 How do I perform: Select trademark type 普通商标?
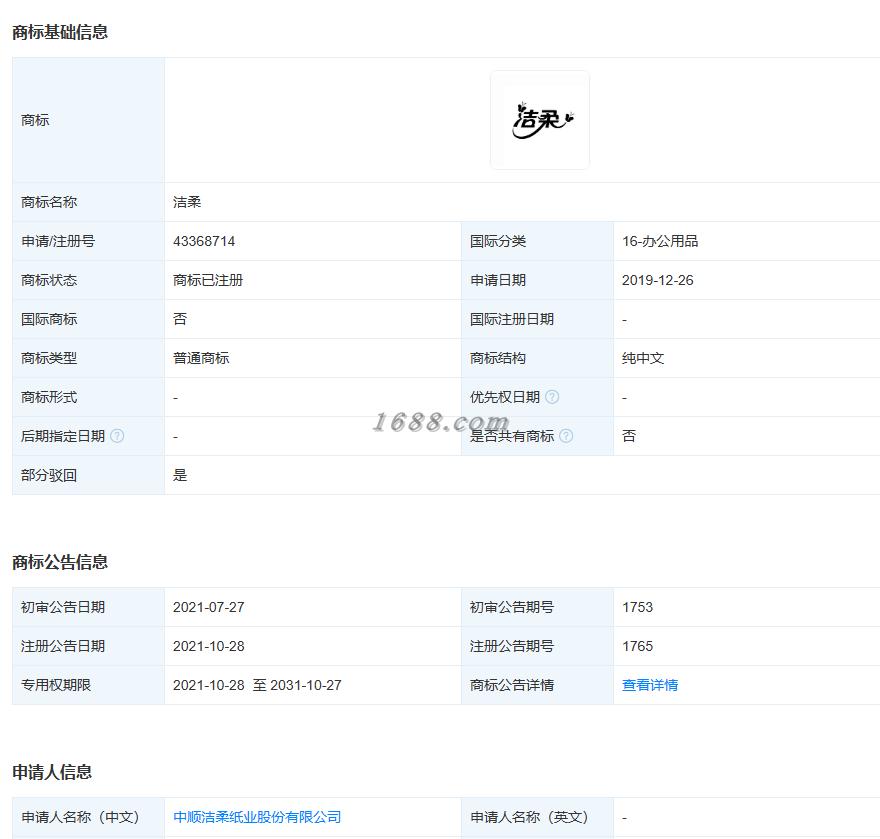[201, 358]
